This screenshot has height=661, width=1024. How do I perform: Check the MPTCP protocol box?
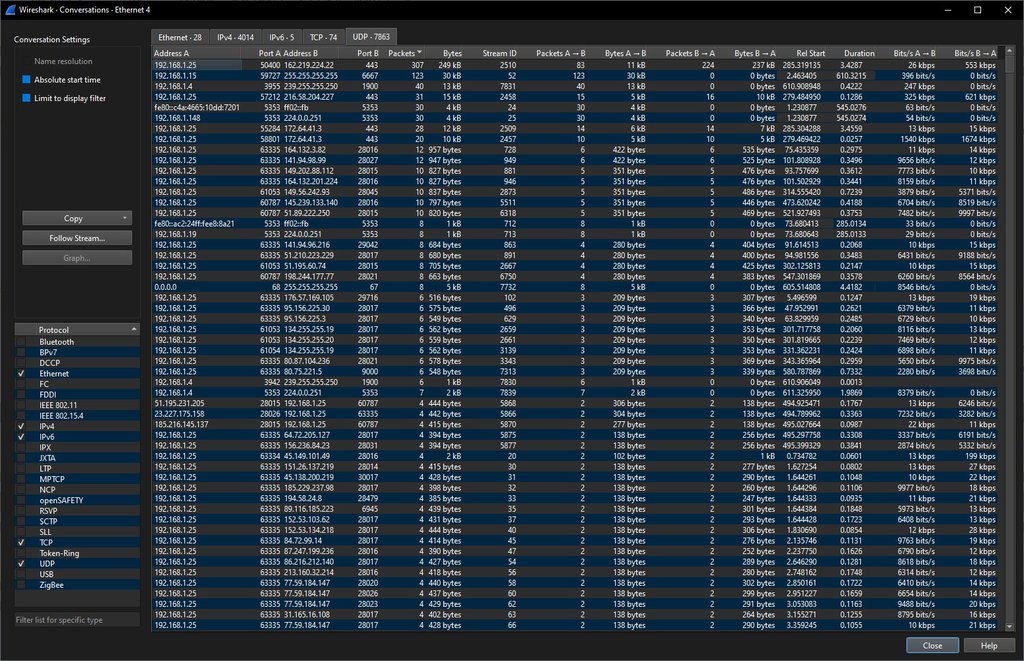(x=22, y=479)
